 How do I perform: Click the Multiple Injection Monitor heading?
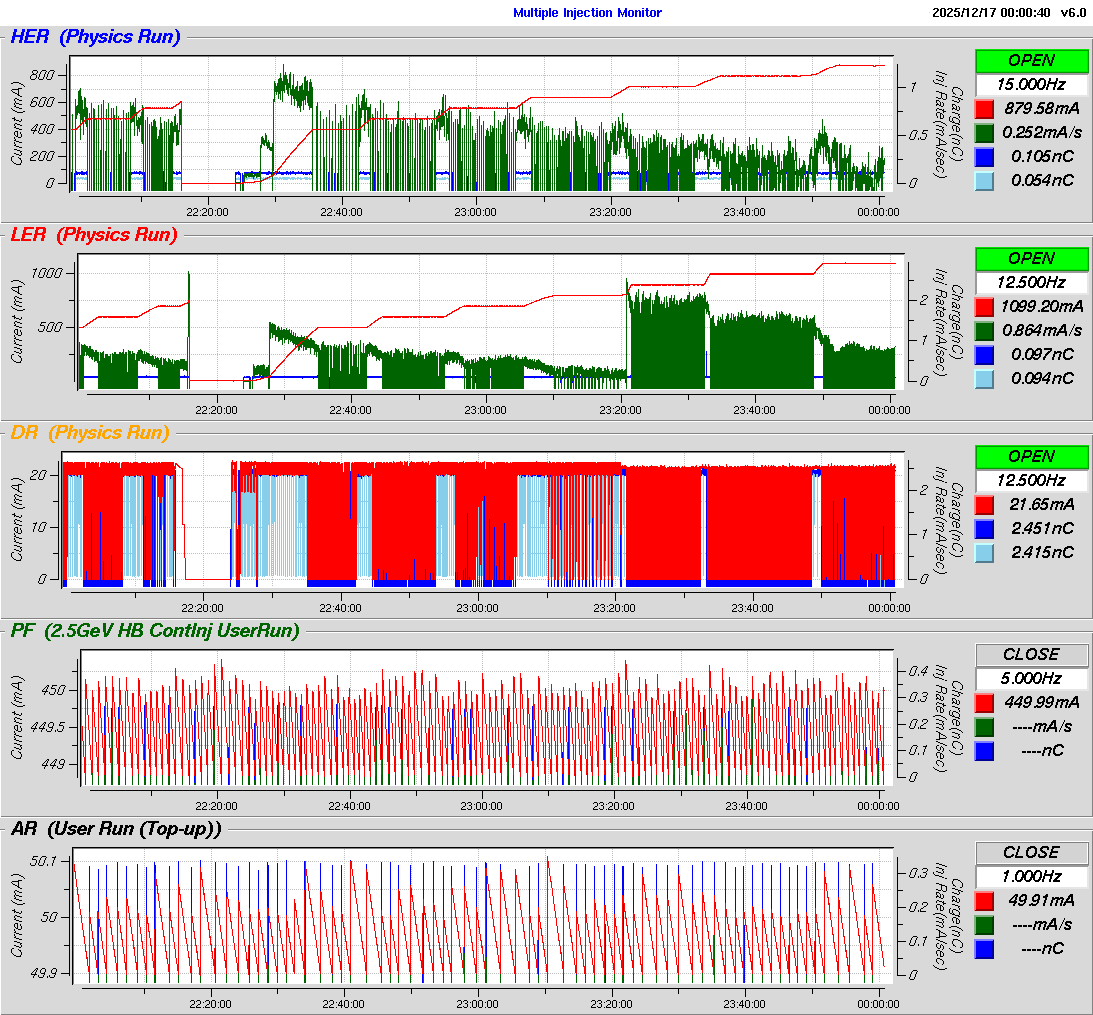pyautogui.click(x=587, y=13)
